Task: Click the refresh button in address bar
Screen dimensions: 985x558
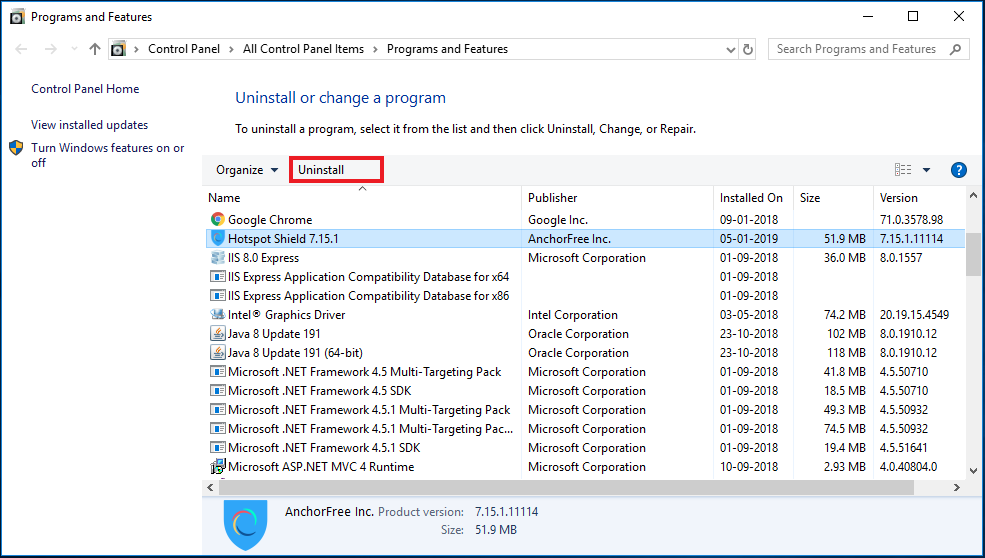Action: point(748,49)
